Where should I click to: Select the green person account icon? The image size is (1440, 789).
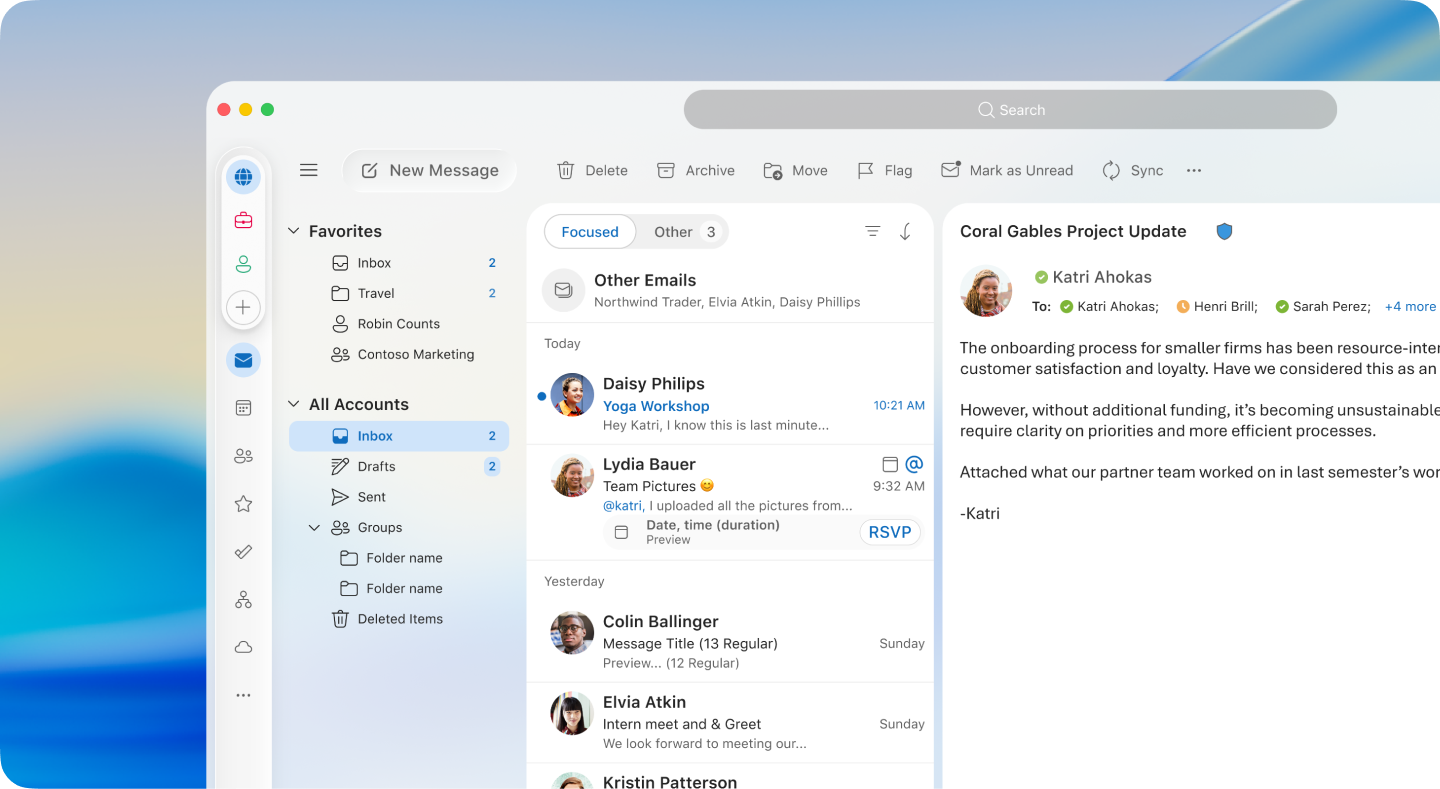click(x=243, y=264)
